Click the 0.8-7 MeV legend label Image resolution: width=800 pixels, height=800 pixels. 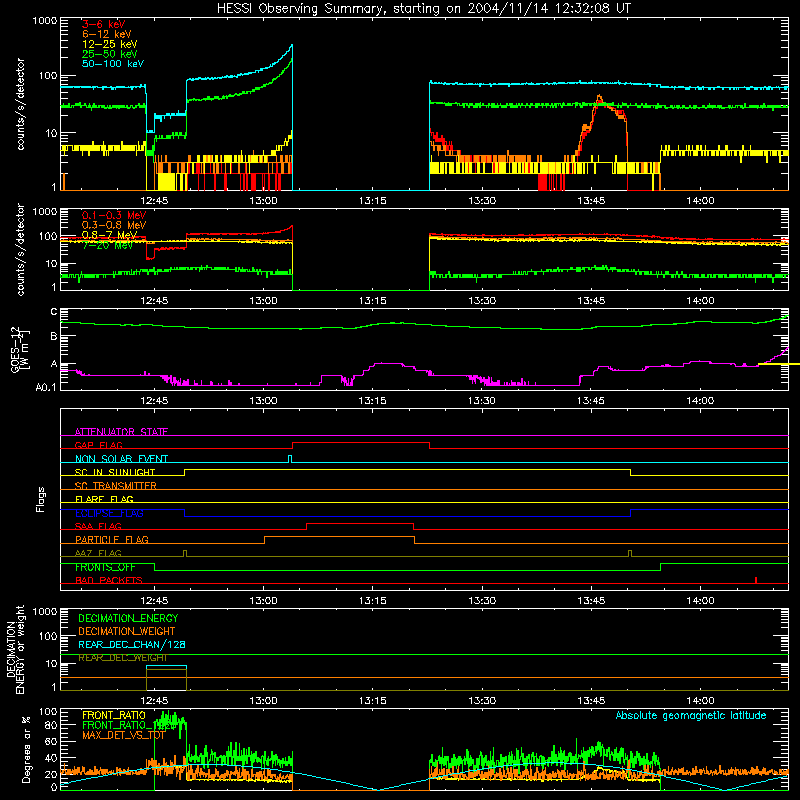point(109,235)
